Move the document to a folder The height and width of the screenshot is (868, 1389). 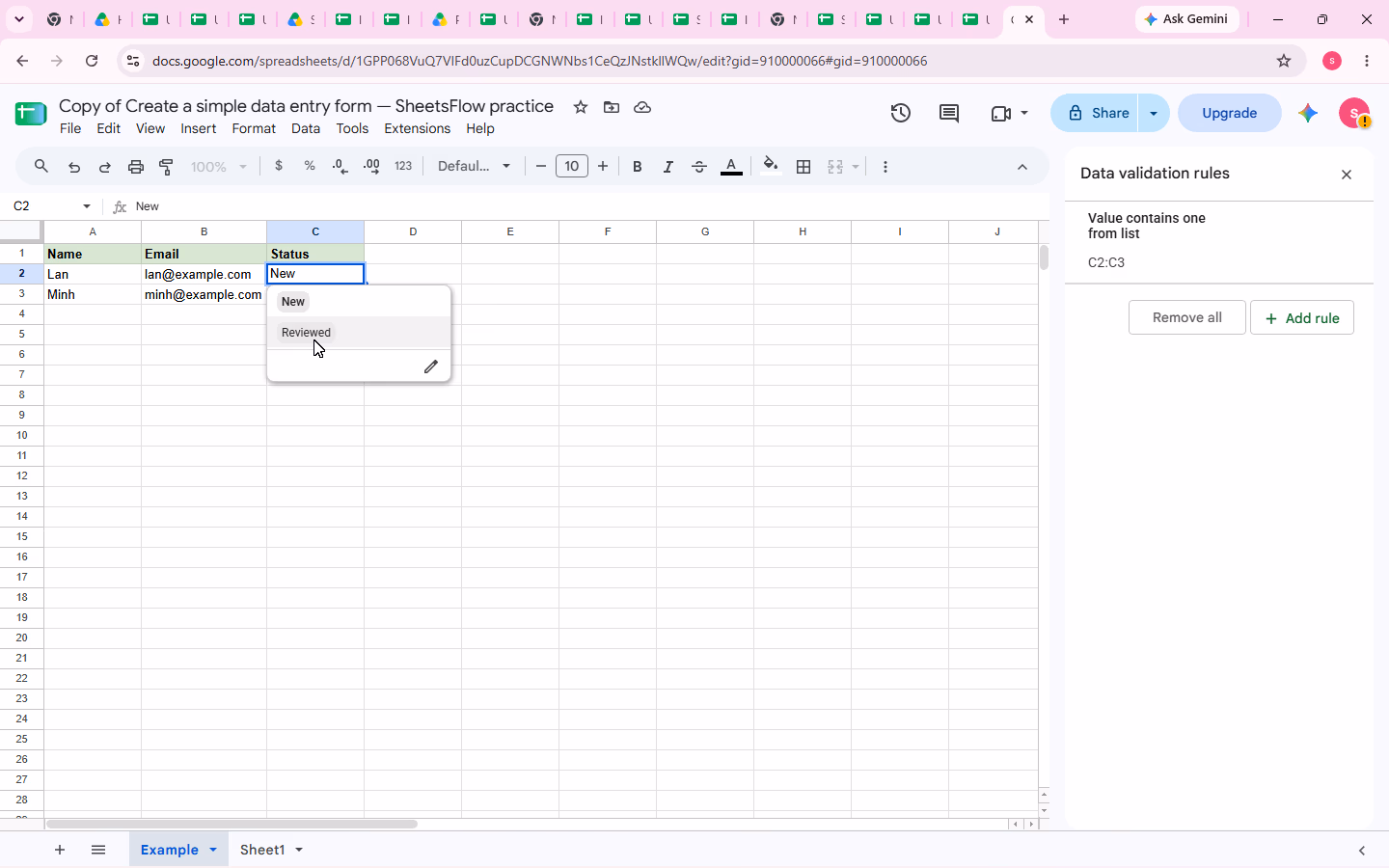click(612, 107)
